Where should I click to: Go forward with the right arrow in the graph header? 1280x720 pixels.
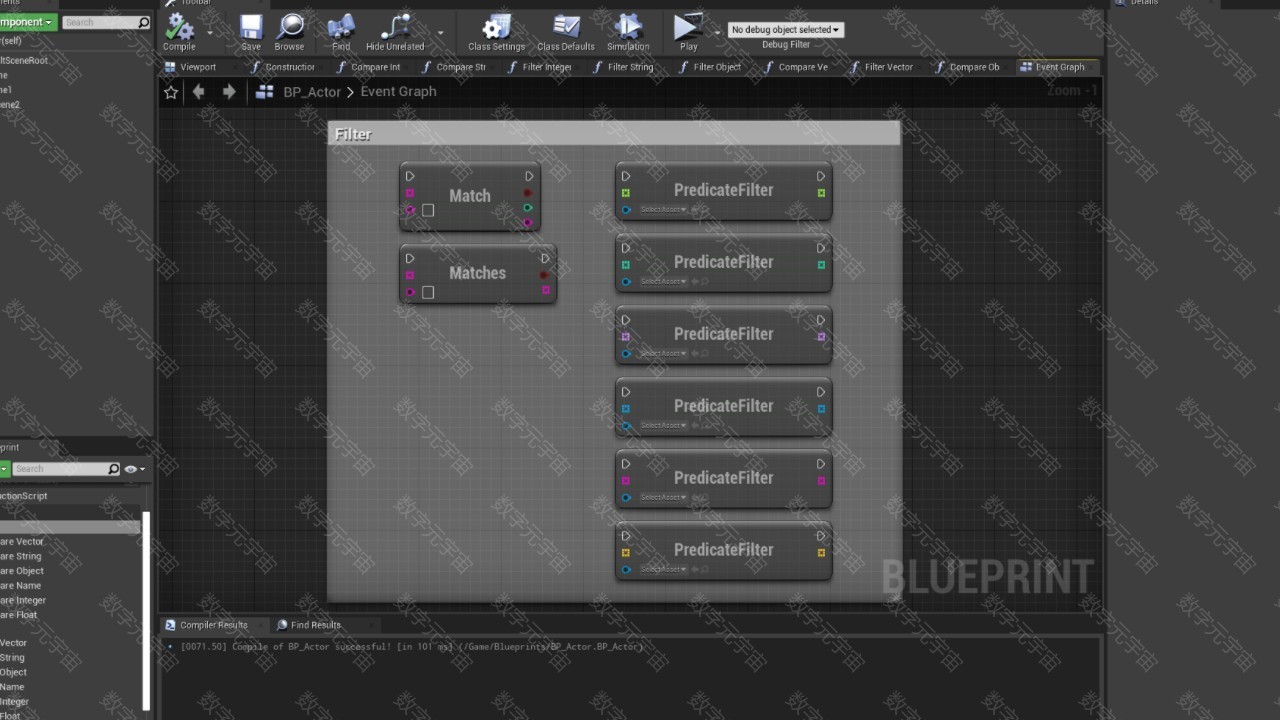[x=229, y=92]
